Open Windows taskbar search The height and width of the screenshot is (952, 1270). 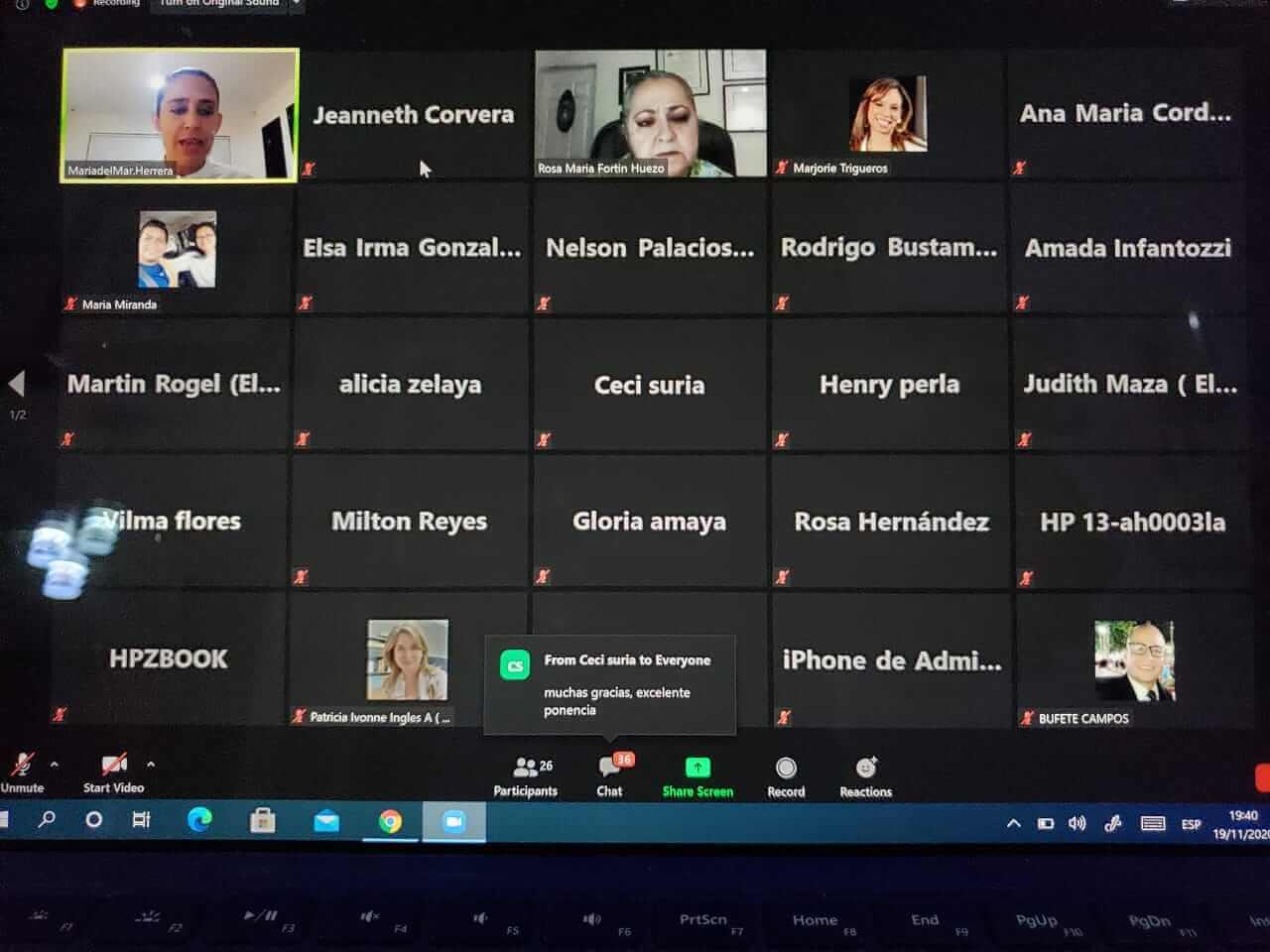[47, 820]
